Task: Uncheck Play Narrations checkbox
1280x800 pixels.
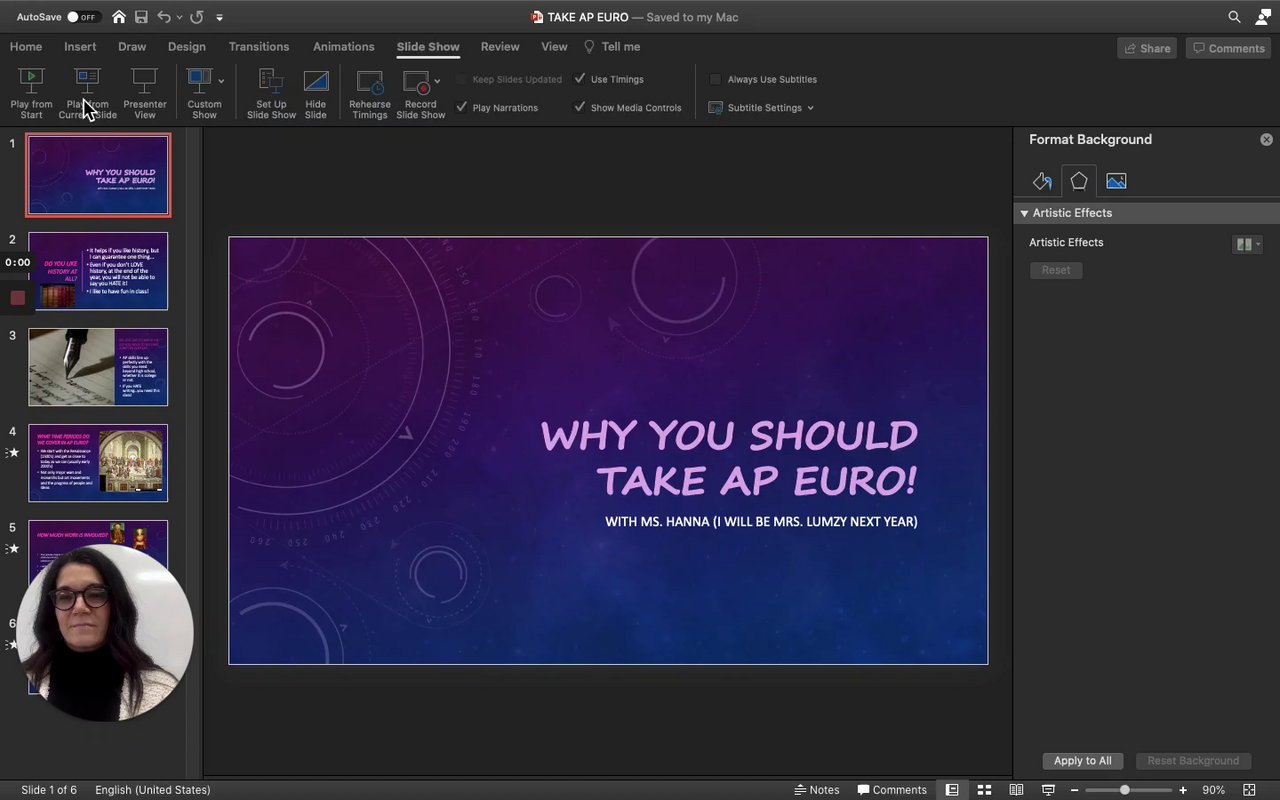Action: (x=462, y=107)
